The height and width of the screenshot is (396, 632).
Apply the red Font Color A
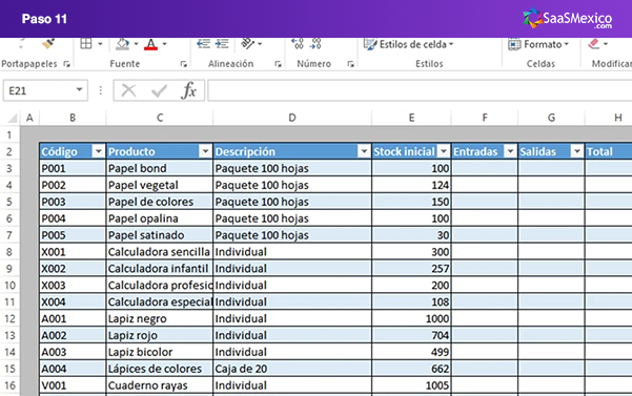tap(151, 44)
